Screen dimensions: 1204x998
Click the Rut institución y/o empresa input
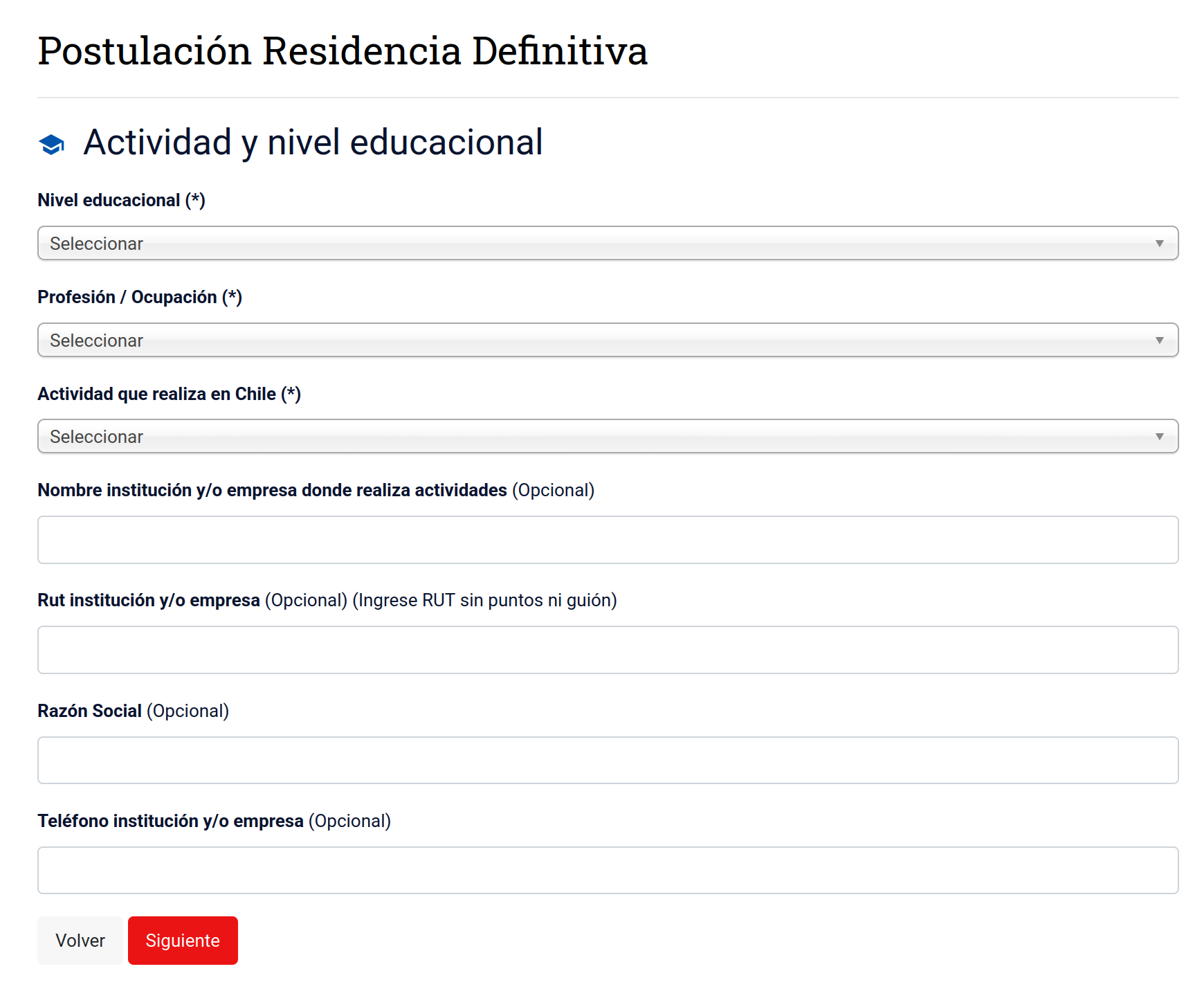[607, 650]
